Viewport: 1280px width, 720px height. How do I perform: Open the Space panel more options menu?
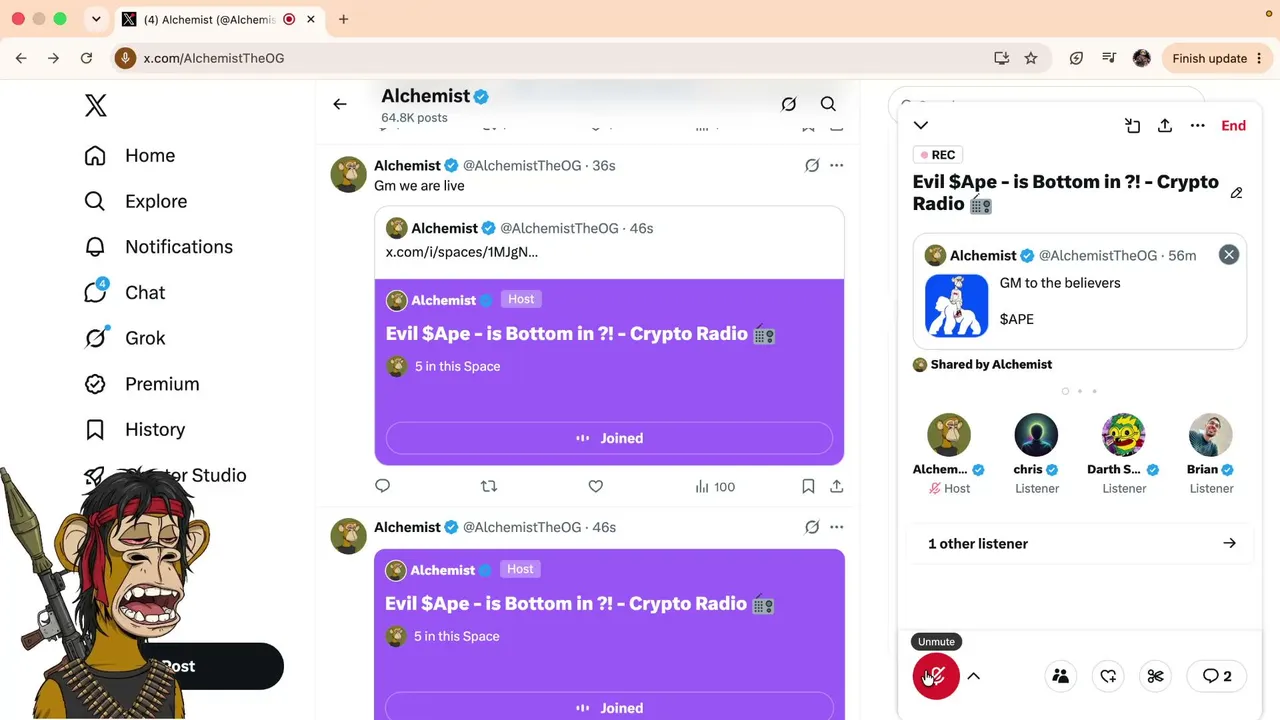click(1198, 126)
